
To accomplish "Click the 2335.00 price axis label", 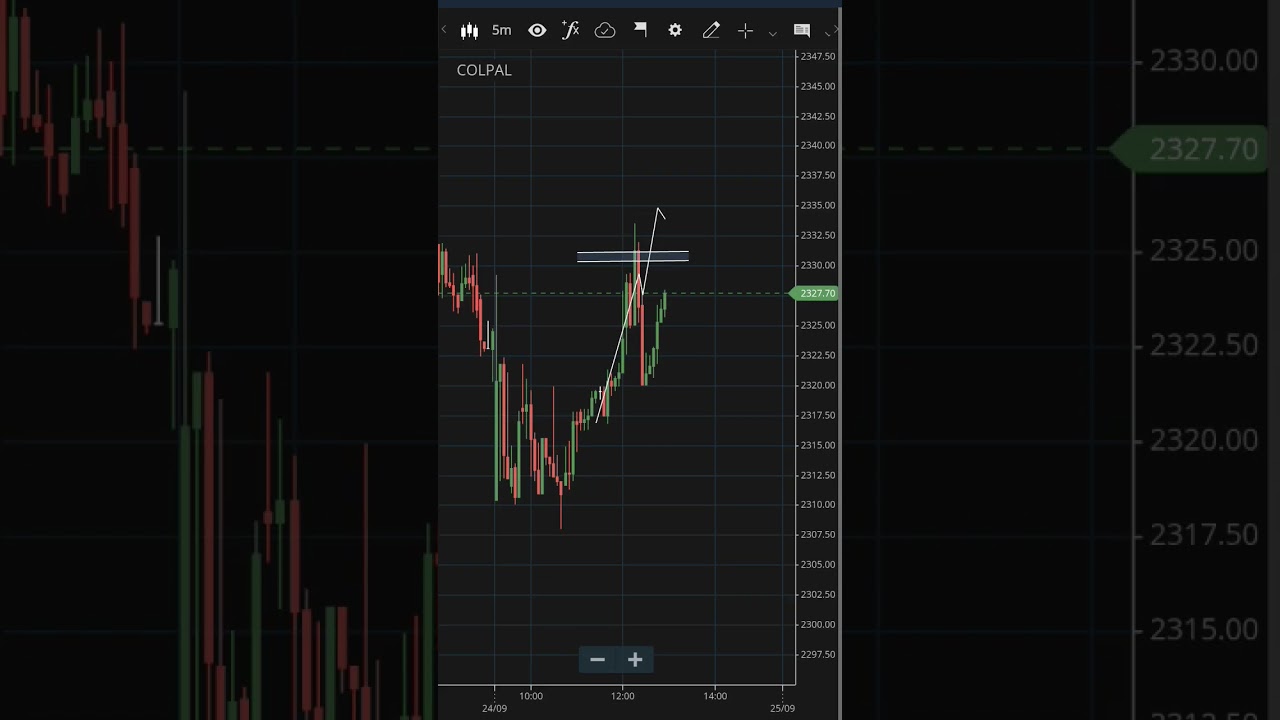I will click(817, 205).
